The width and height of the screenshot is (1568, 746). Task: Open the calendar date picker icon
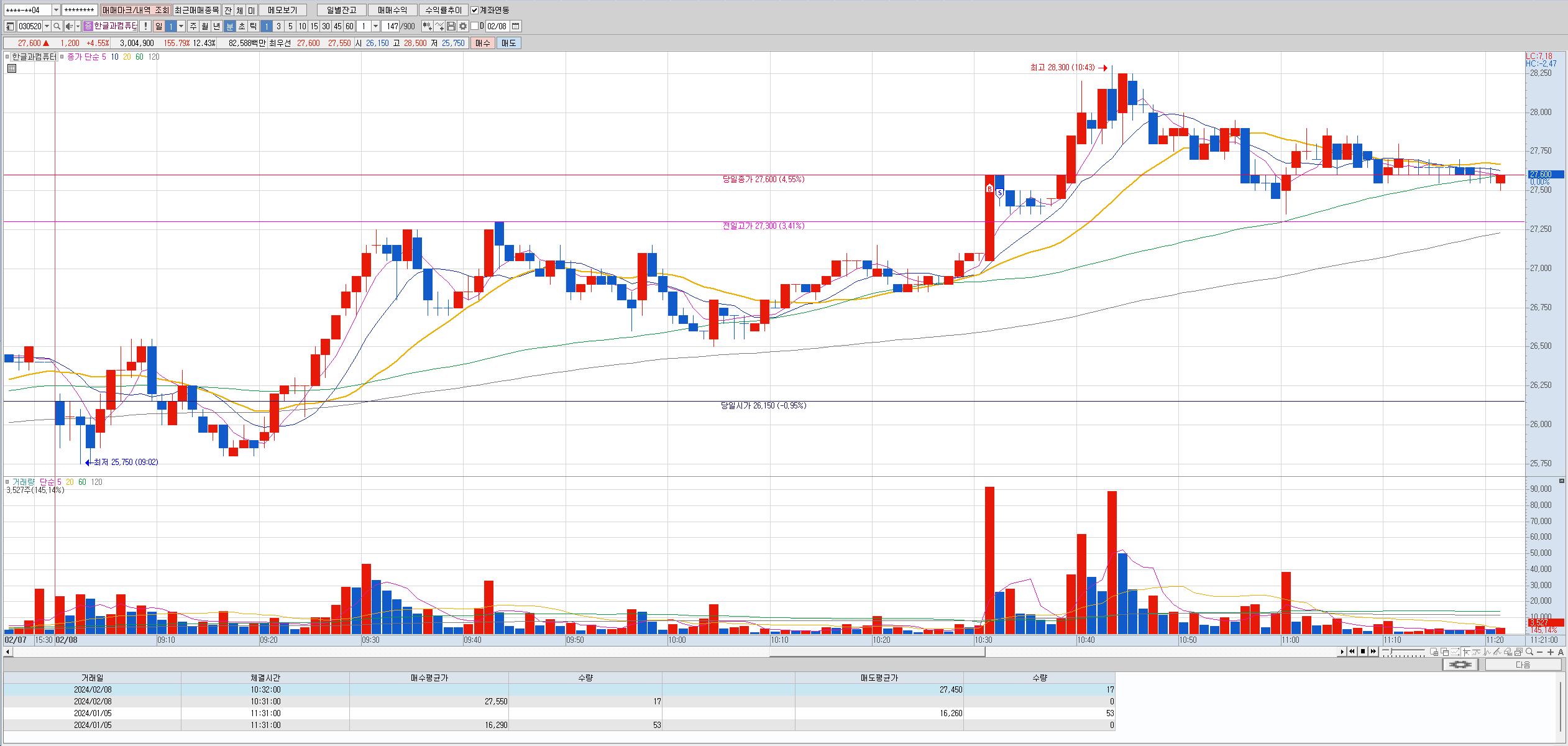click(515, 26)
